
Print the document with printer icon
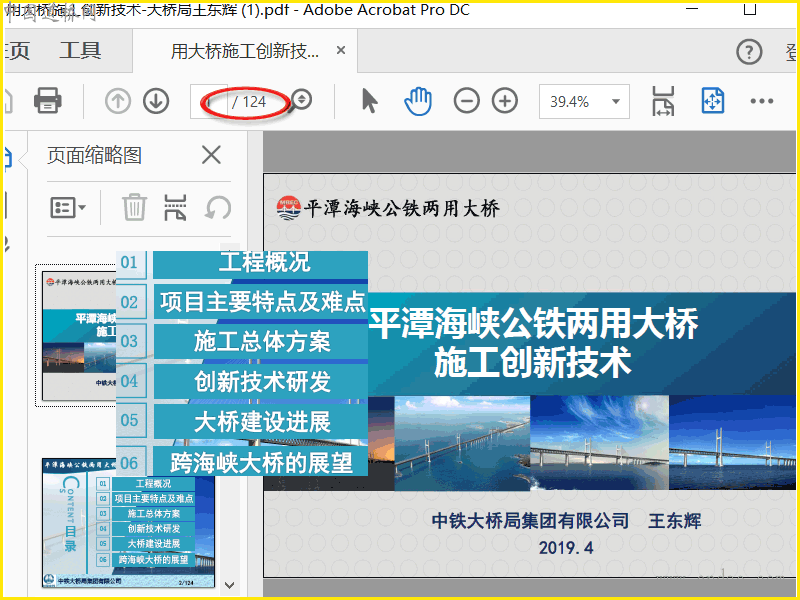48,100
